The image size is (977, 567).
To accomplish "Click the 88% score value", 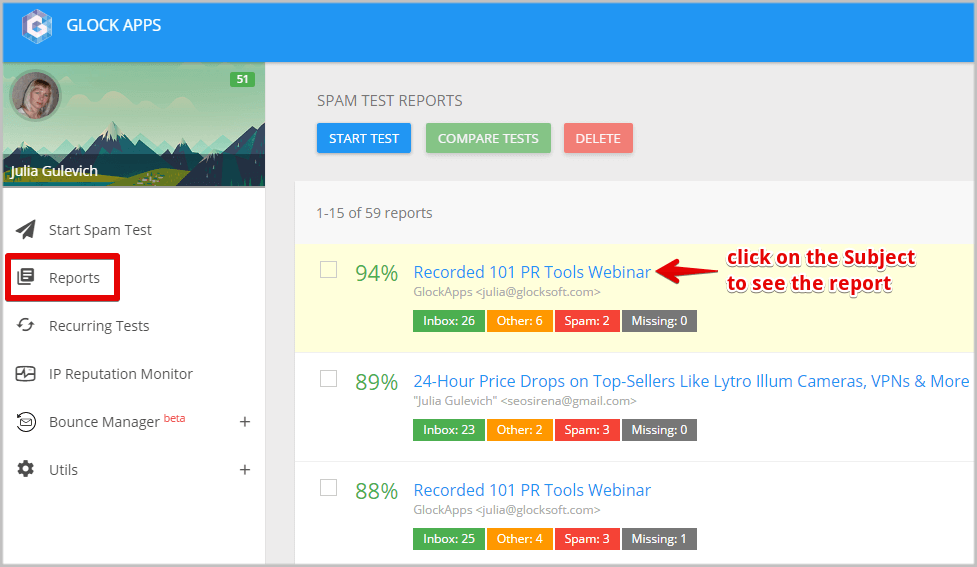I will point(376,491).
